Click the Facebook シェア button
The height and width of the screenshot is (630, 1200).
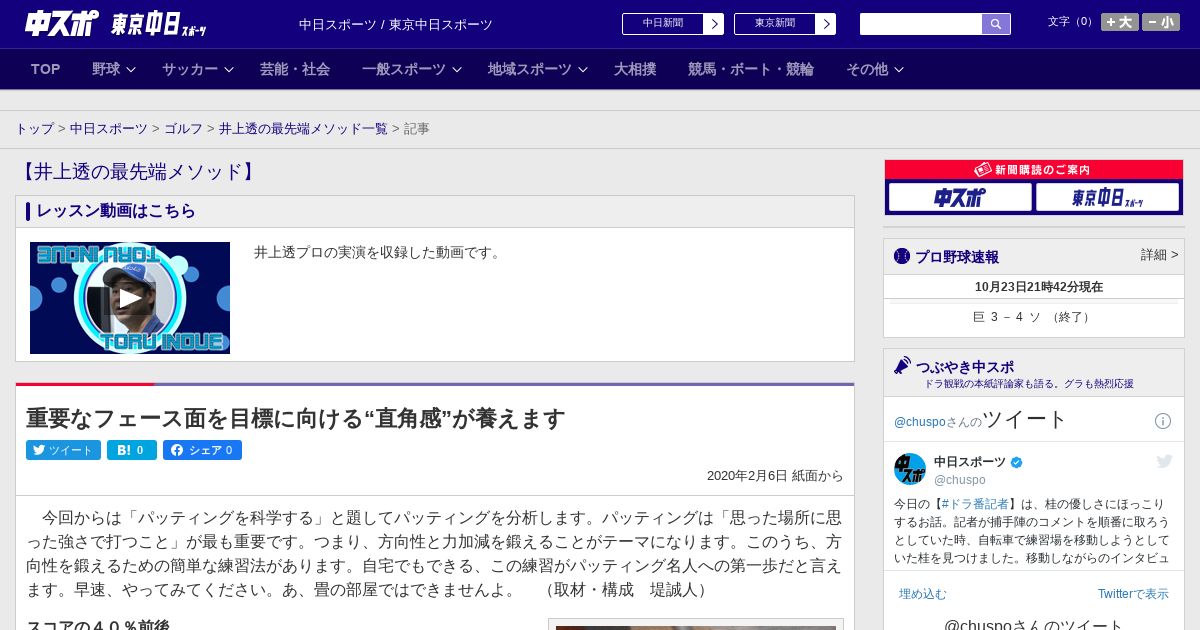(x=202, y=450)
